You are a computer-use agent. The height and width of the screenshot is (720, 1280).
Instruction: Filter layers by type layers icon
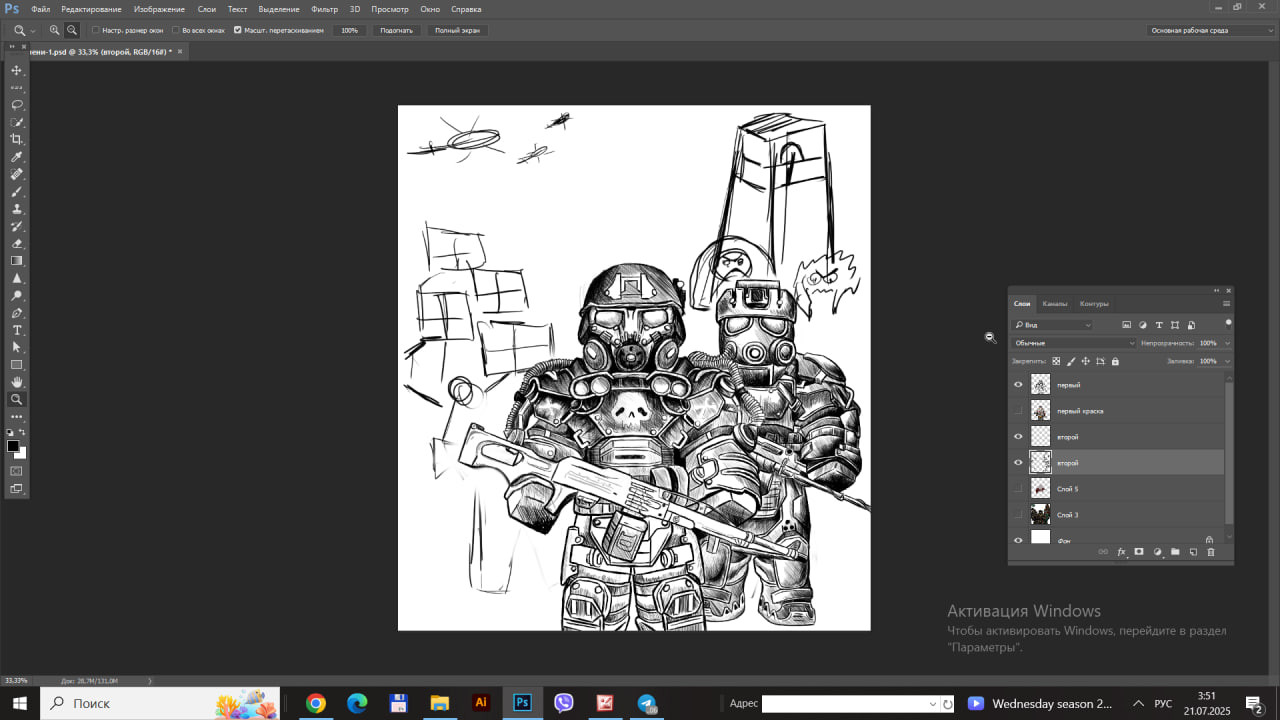point(1159,325)
